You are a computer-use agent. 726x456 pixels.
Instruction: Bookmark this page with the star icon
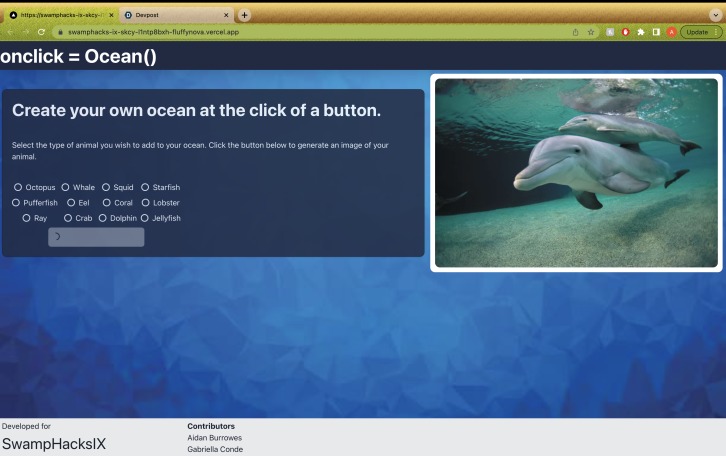[x=591, y=32]
